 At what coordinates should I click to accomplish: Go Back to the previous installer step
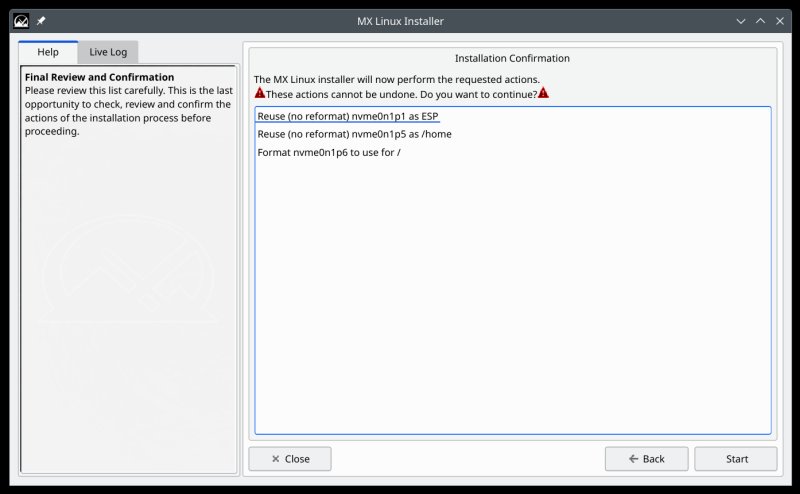point(646,459)
